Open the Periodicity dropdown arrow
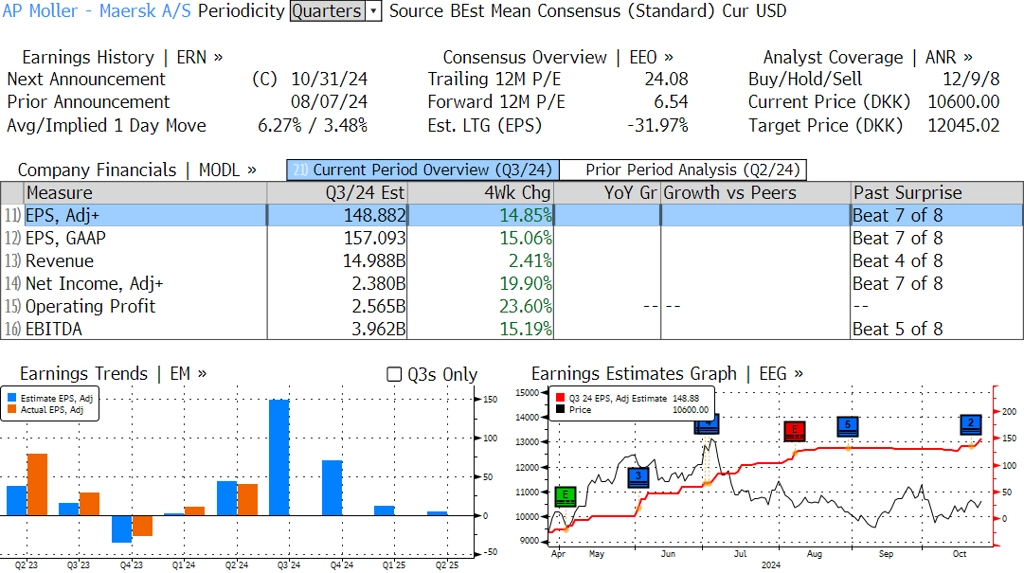Screen dimensions: 1024x573 tap(374, 11)
